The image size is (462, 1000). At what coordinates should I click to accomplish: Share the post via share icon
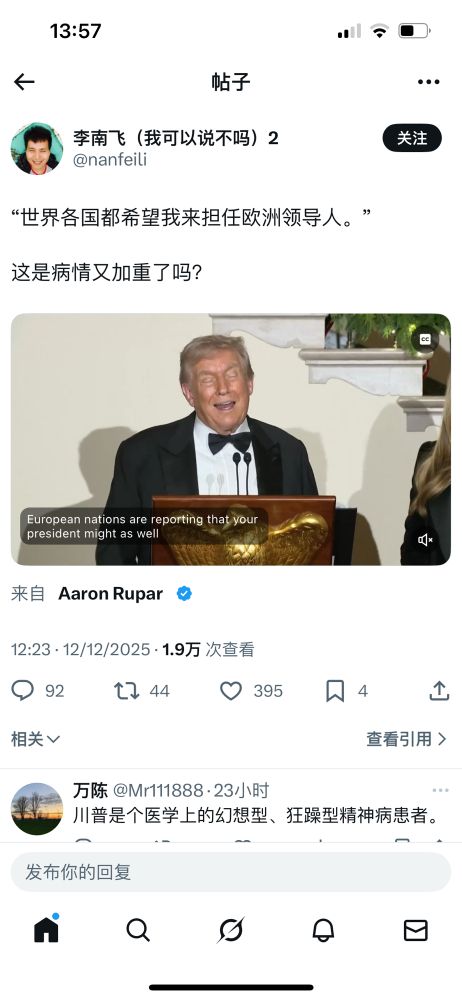pyautogui.click(x=439, y=690)
